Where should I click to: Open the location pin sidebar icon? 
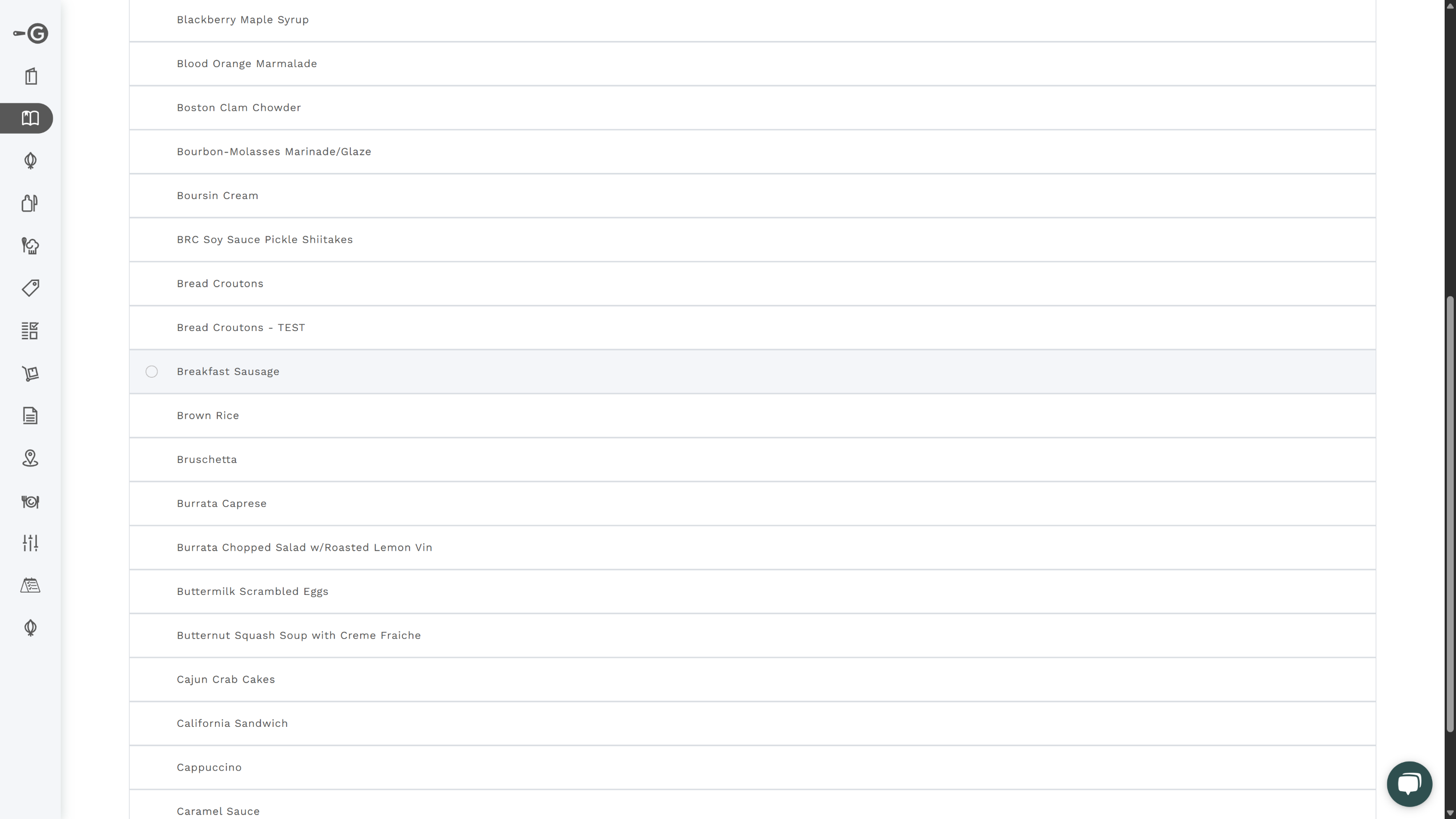pyautogui.click(x=30, y=458)
